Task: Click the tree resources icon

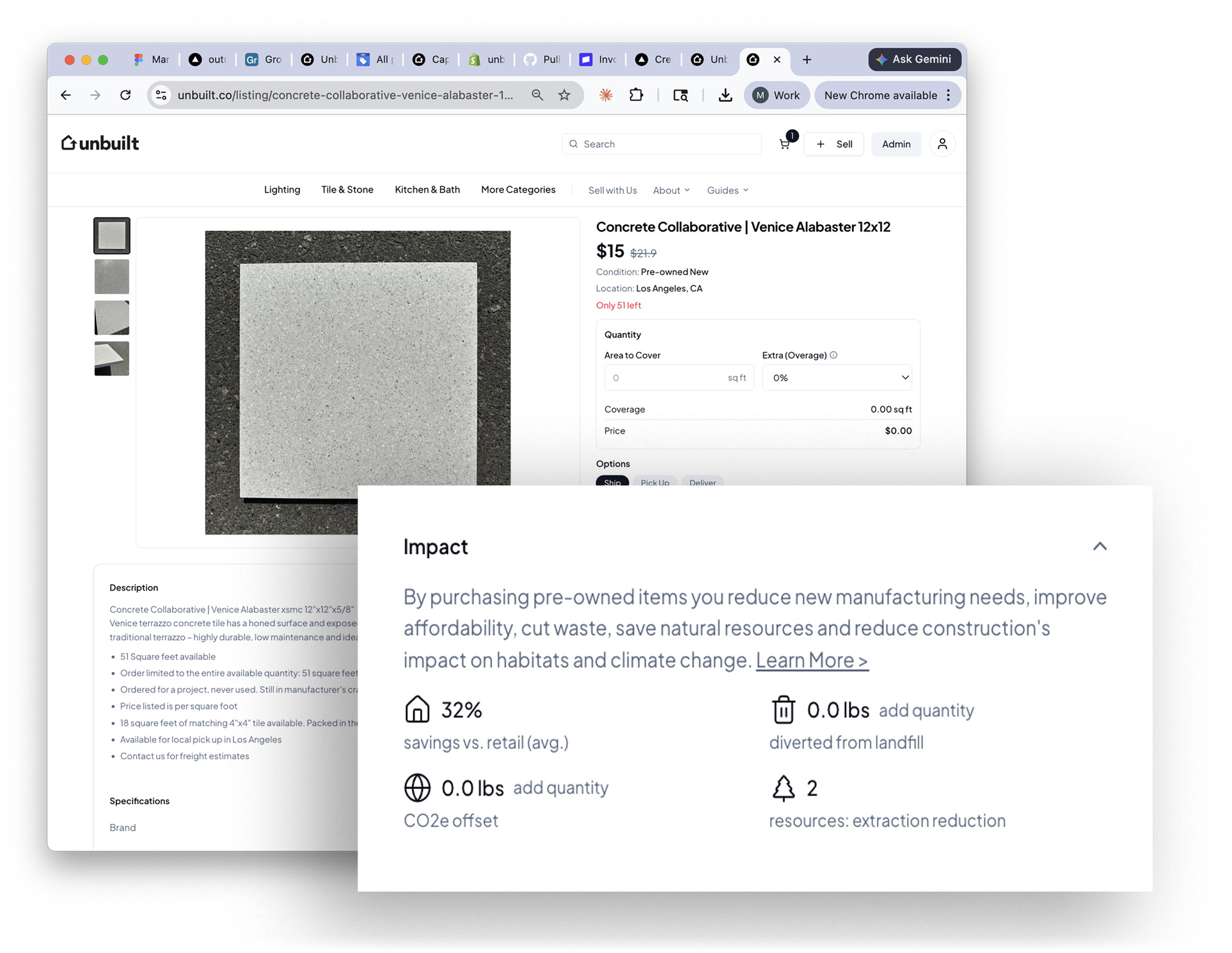Action: [783, 787]
